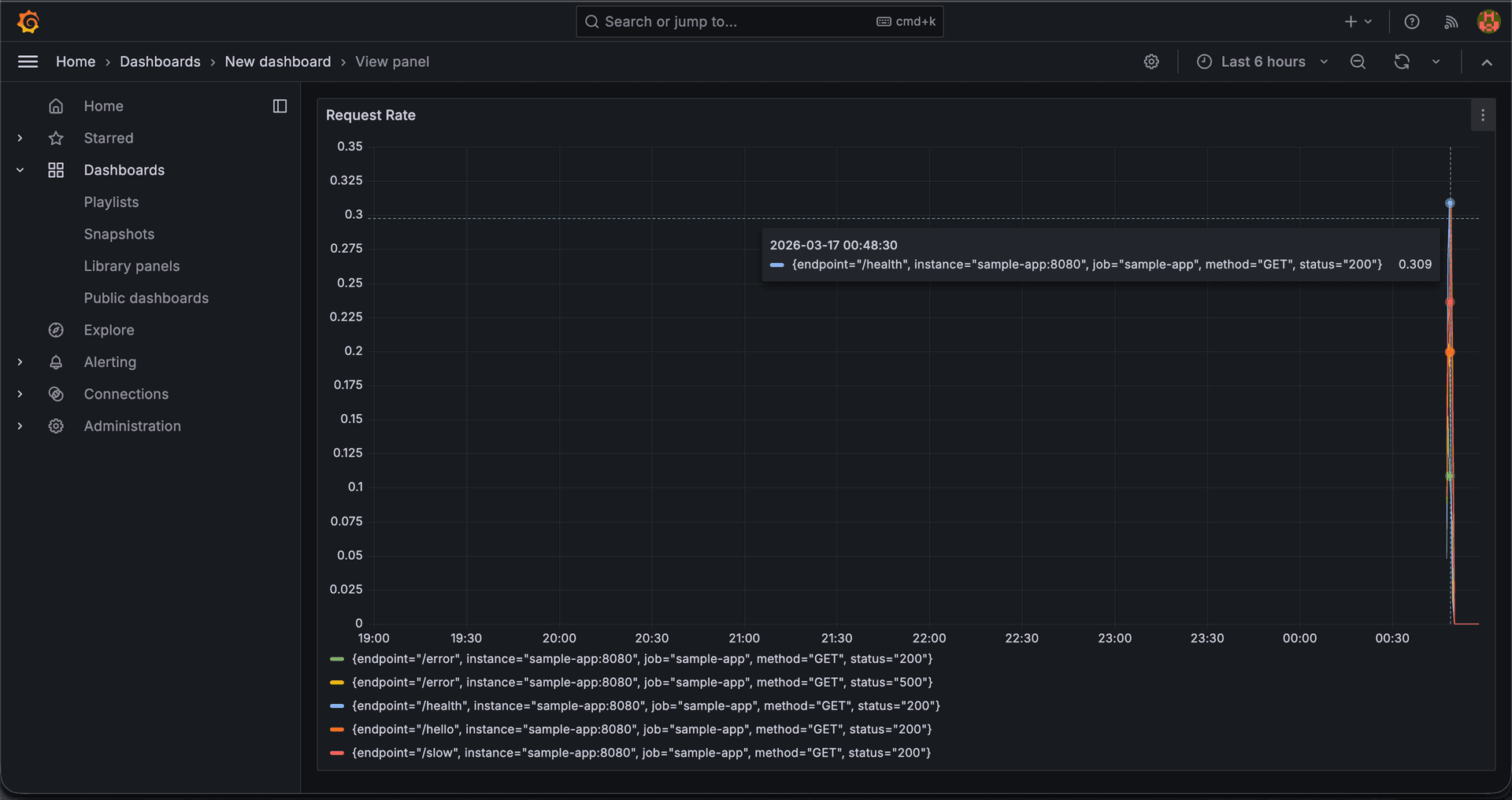The width and height of the screenshot is (1512, 800).
Task: Click the Administration gear icon
Action: [56, 426]
